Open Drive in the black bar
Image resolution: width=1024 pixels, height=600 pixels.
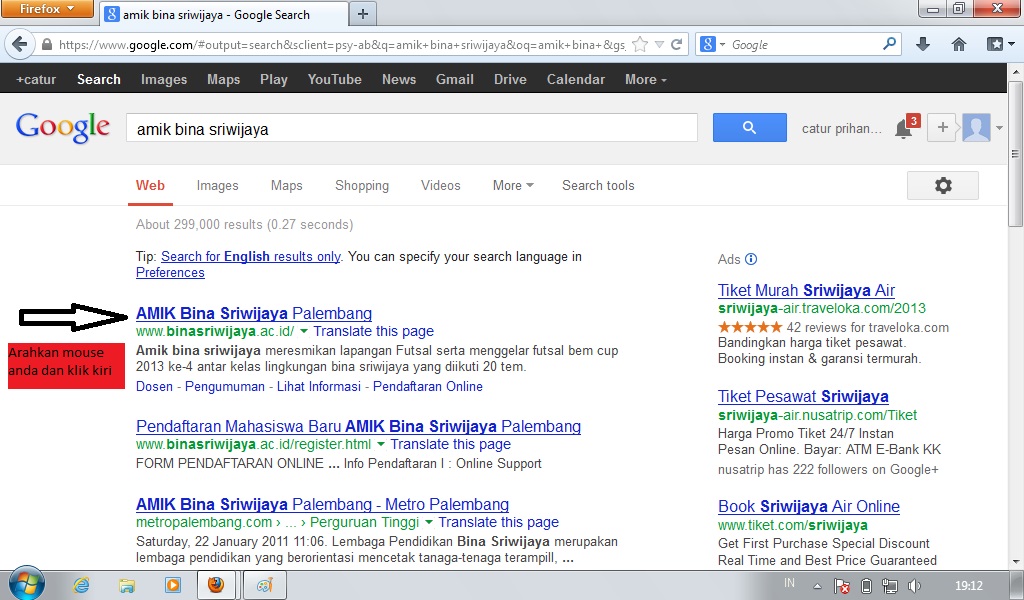(x=510, y=79)
